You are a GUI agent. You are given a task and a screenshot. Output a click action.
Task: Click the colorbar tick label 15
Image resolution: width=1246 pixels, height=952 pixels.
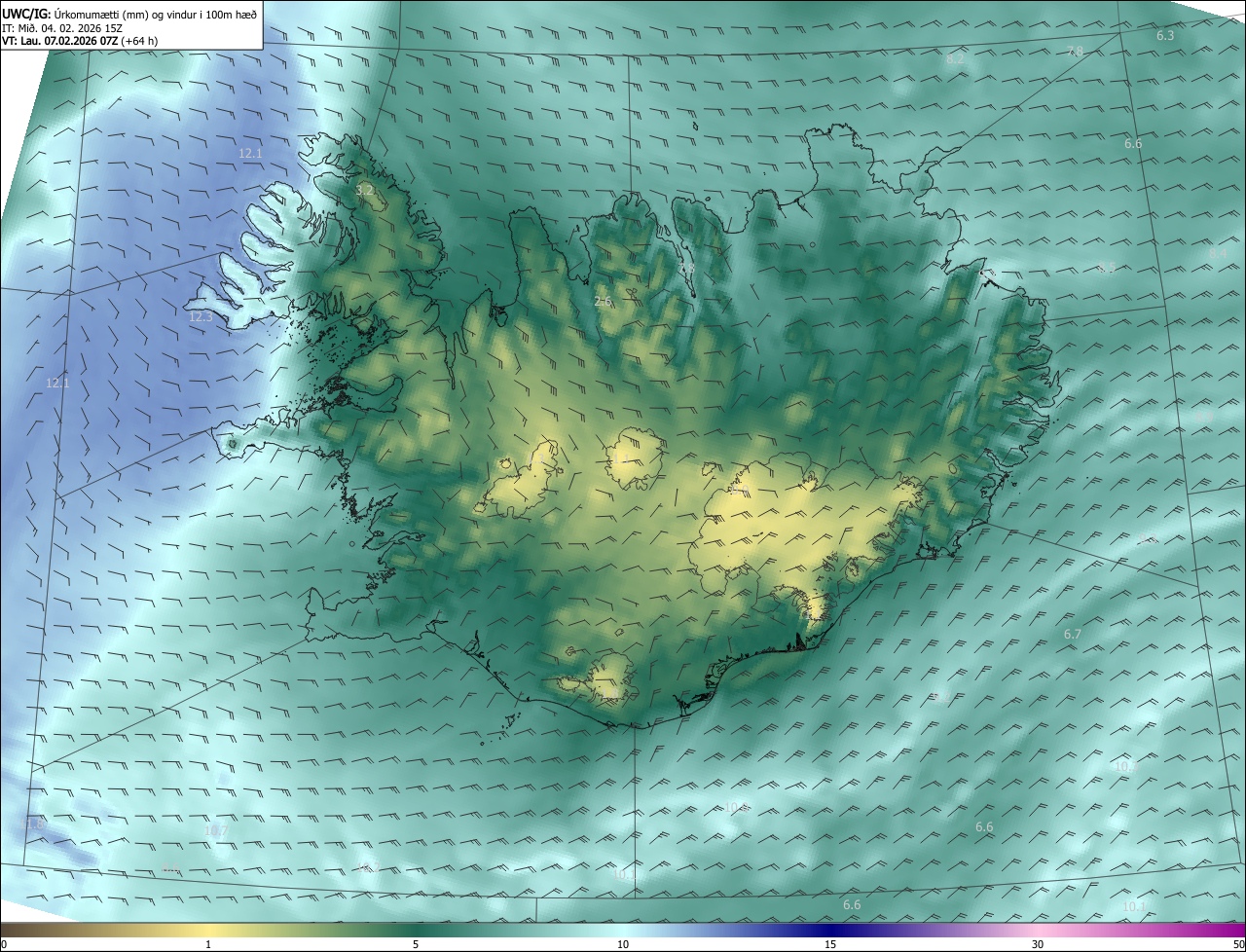[830, 944]
